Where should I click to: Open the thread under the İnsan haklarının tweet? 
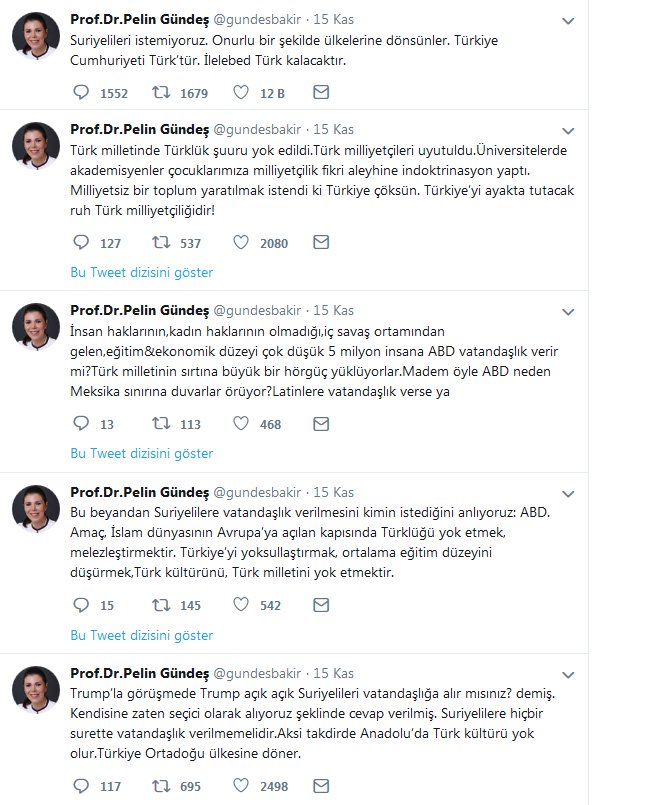[x=140, y=453]
